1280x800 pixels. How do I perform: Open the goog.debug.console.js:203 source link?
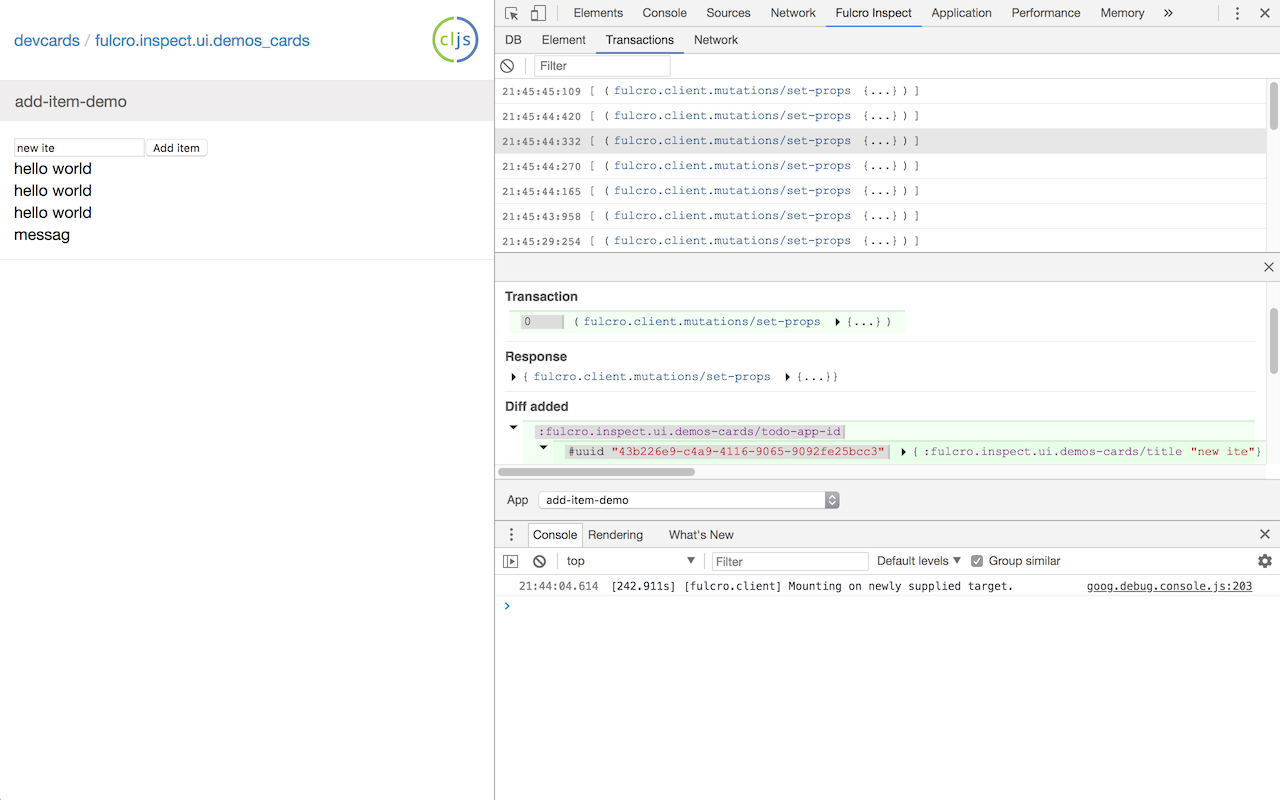tap(1169, 586)
